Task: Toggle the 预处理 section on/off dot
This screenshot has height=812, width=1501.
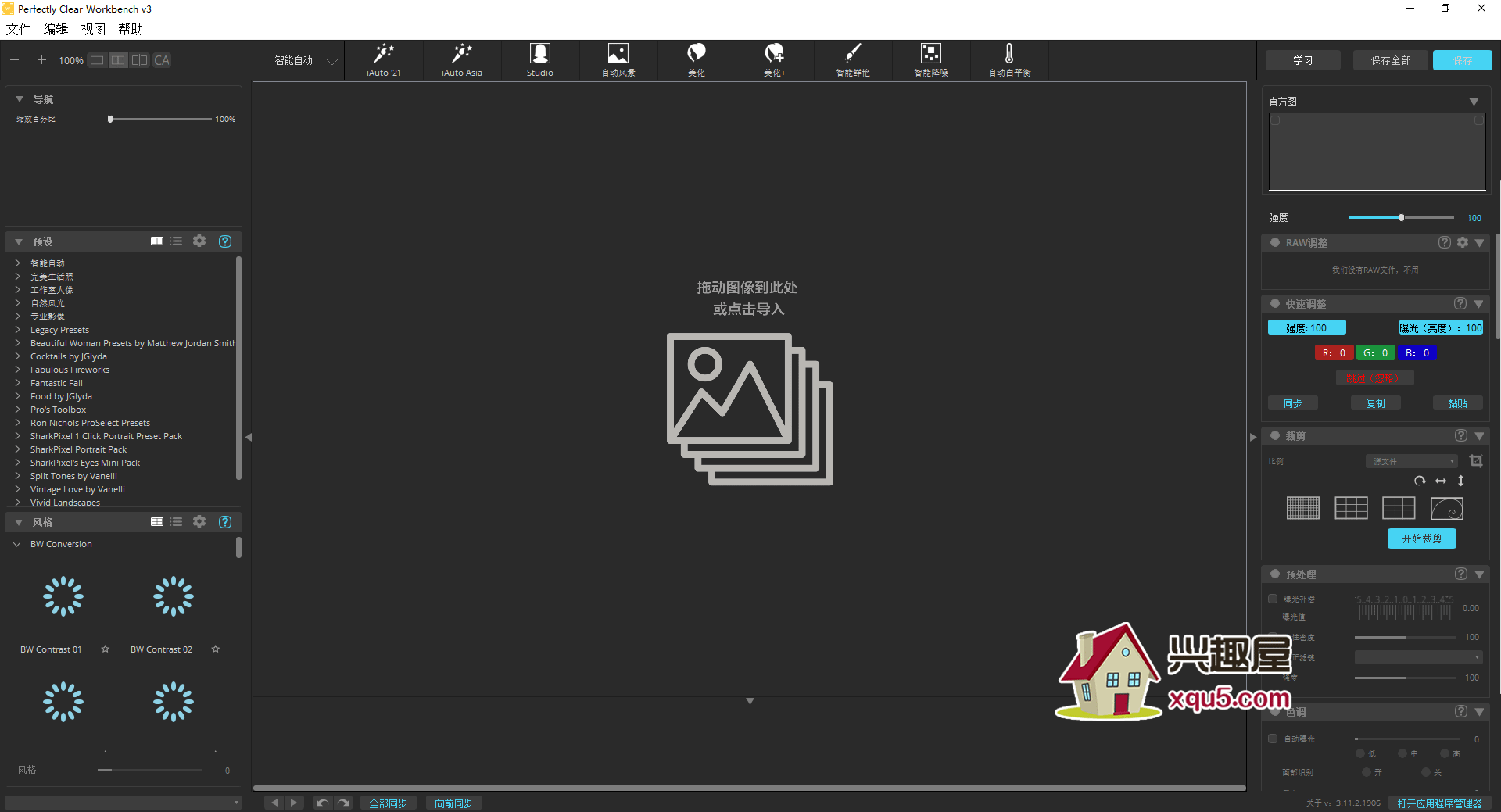Action: [x=1275, y=574]
